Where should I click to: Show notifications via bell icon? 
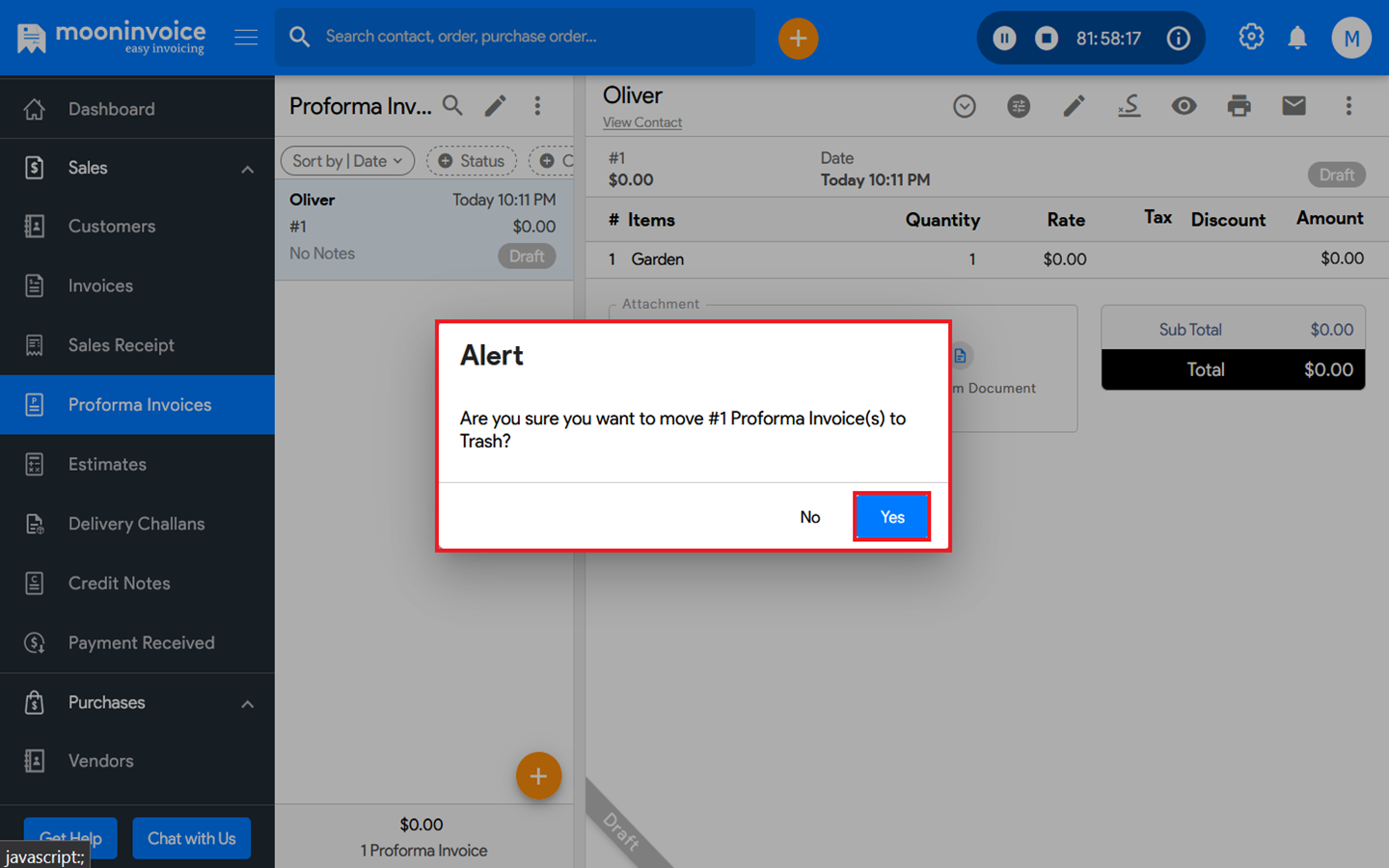coord(1297,39)
